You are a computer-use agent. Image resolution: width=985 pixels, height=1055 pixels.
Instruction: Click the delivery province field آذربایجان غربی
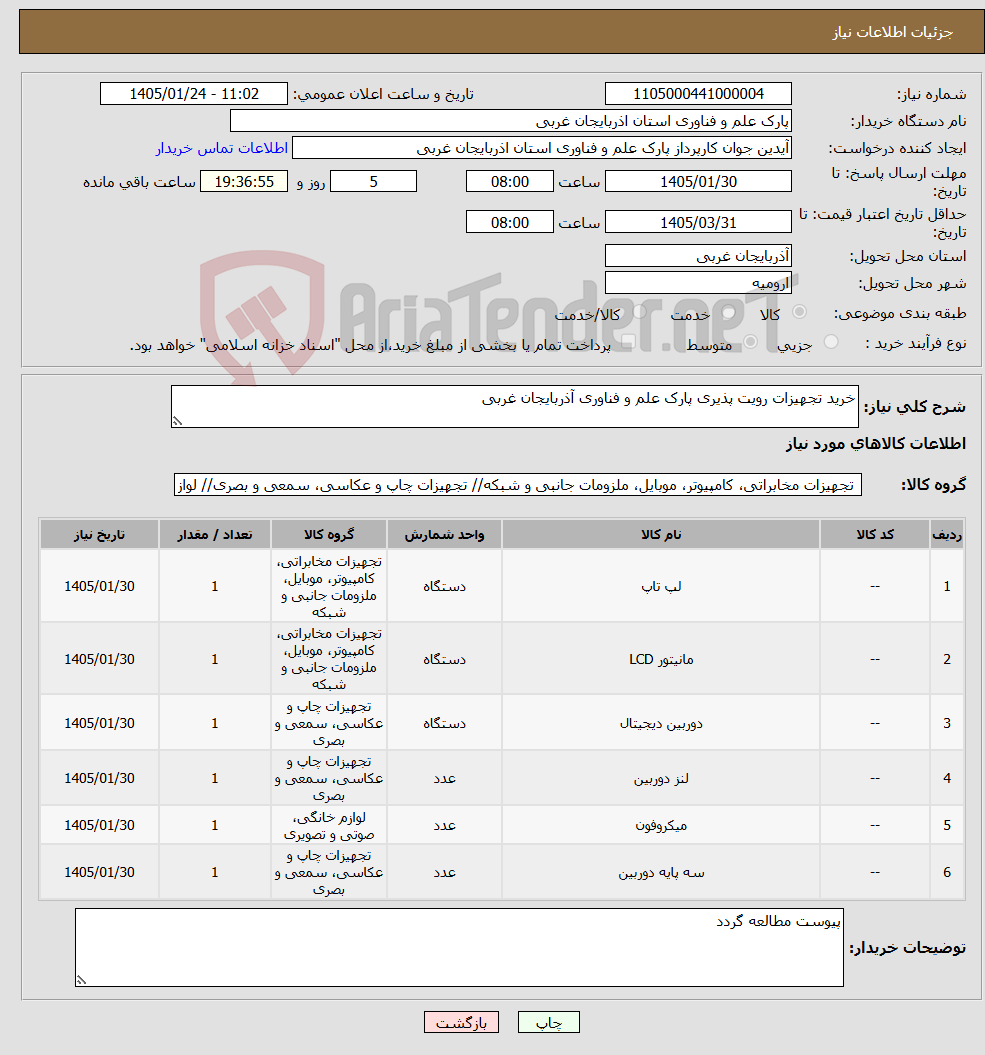click(x=698, y=256)
